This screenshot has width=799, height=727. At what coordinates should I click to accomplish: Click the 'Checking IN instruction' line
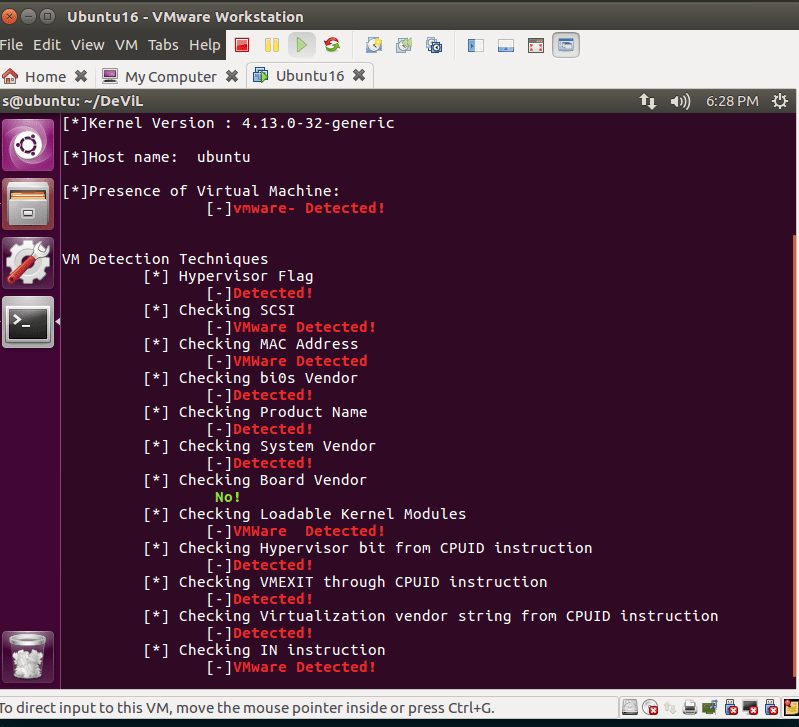[264, 651]
